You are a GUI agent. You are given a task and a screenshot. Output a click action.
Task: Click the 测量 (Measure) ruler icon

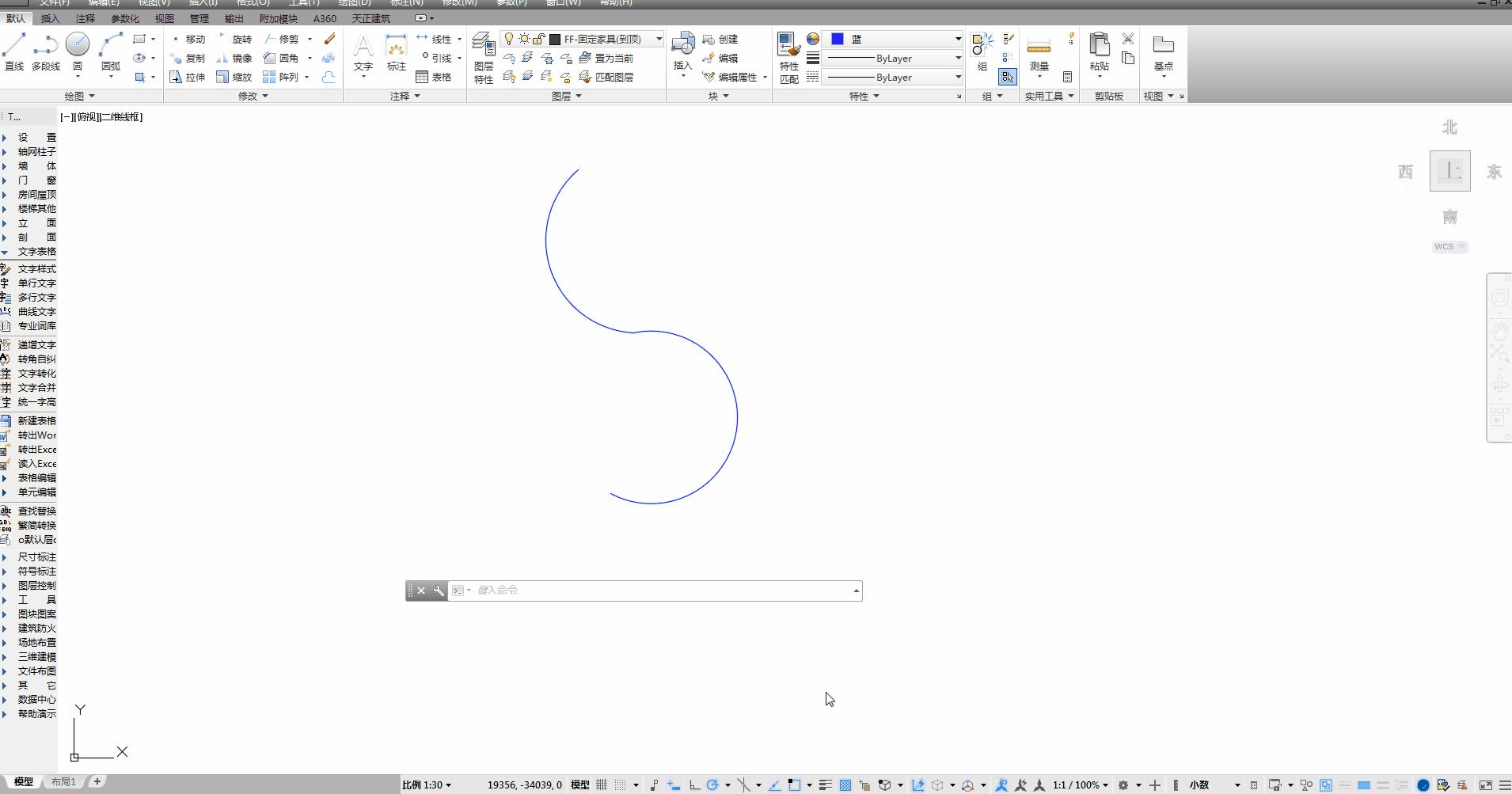pos(1039,47)
